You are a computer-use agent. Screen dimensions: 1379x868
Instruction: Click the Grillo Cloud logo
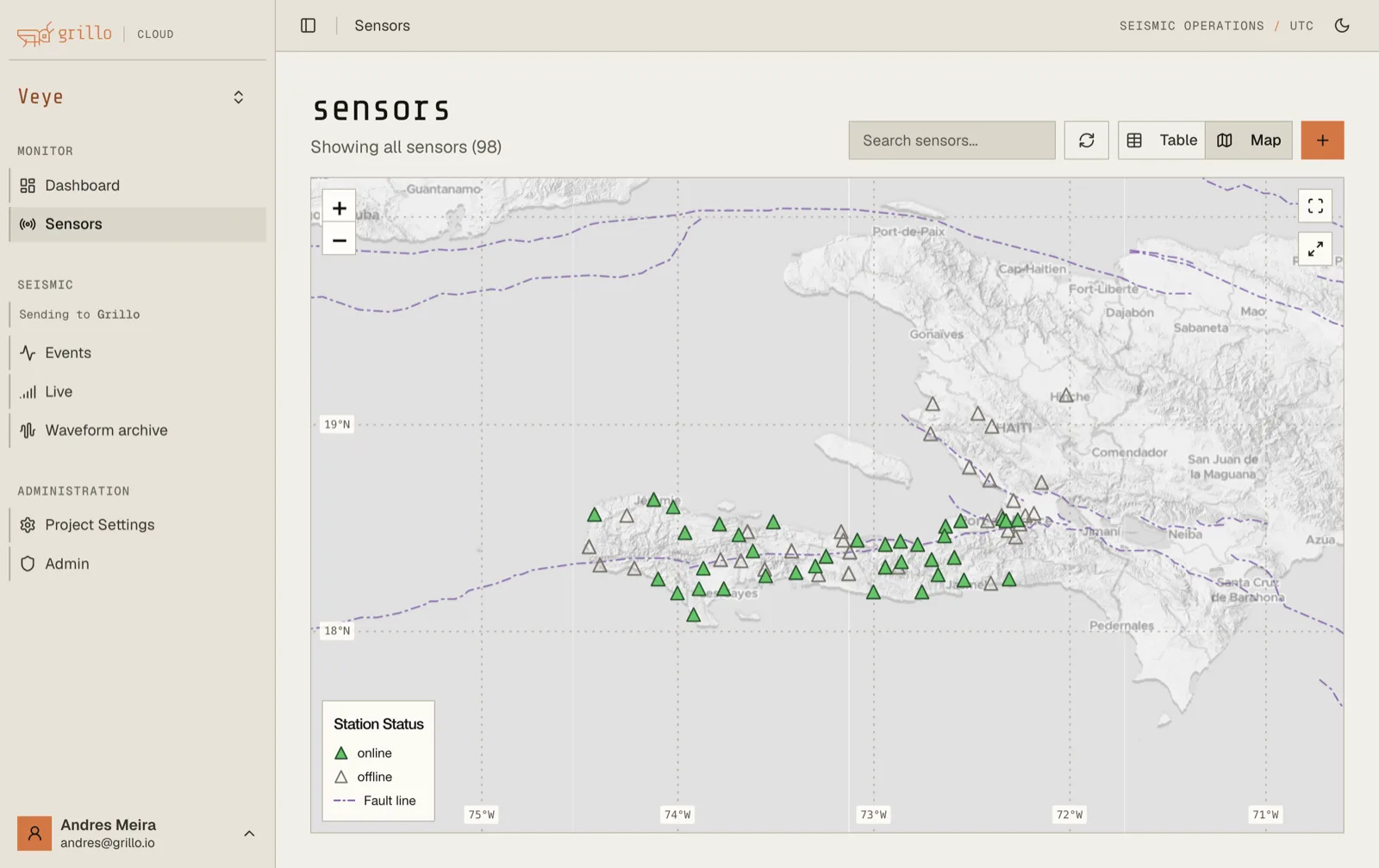coord(95,34)
